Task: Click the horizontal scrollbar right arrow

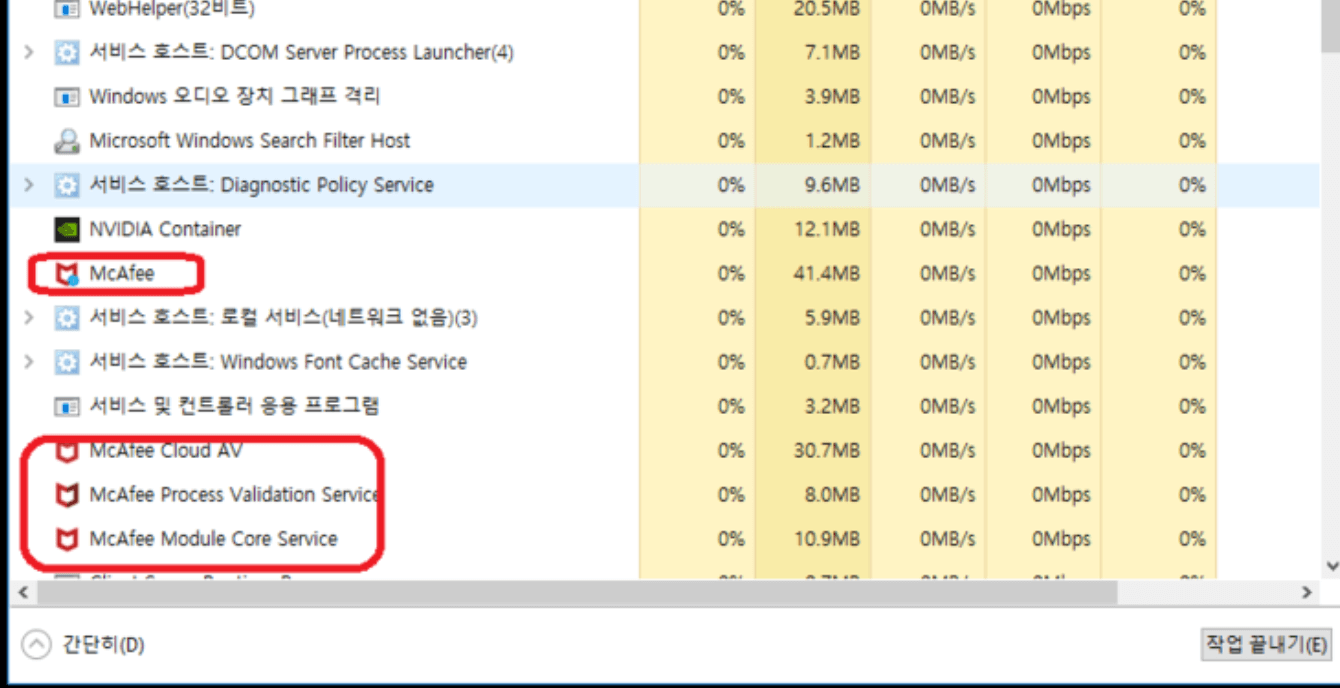Action: 1307,593
